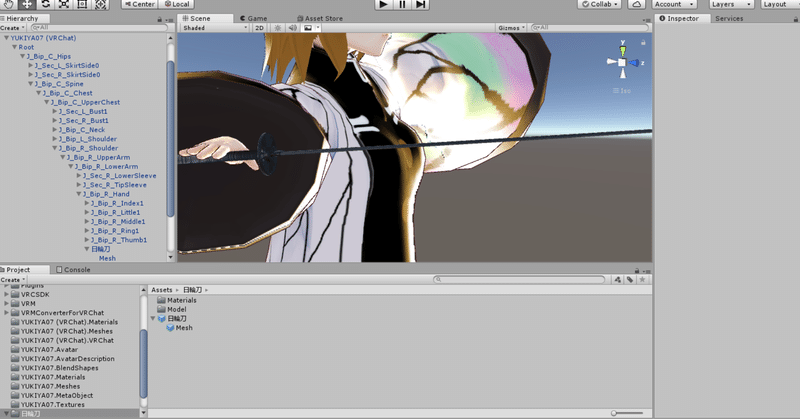Open the Materials folder in Assets
Viewport: 800px width, 419px height.
[177, 300]
